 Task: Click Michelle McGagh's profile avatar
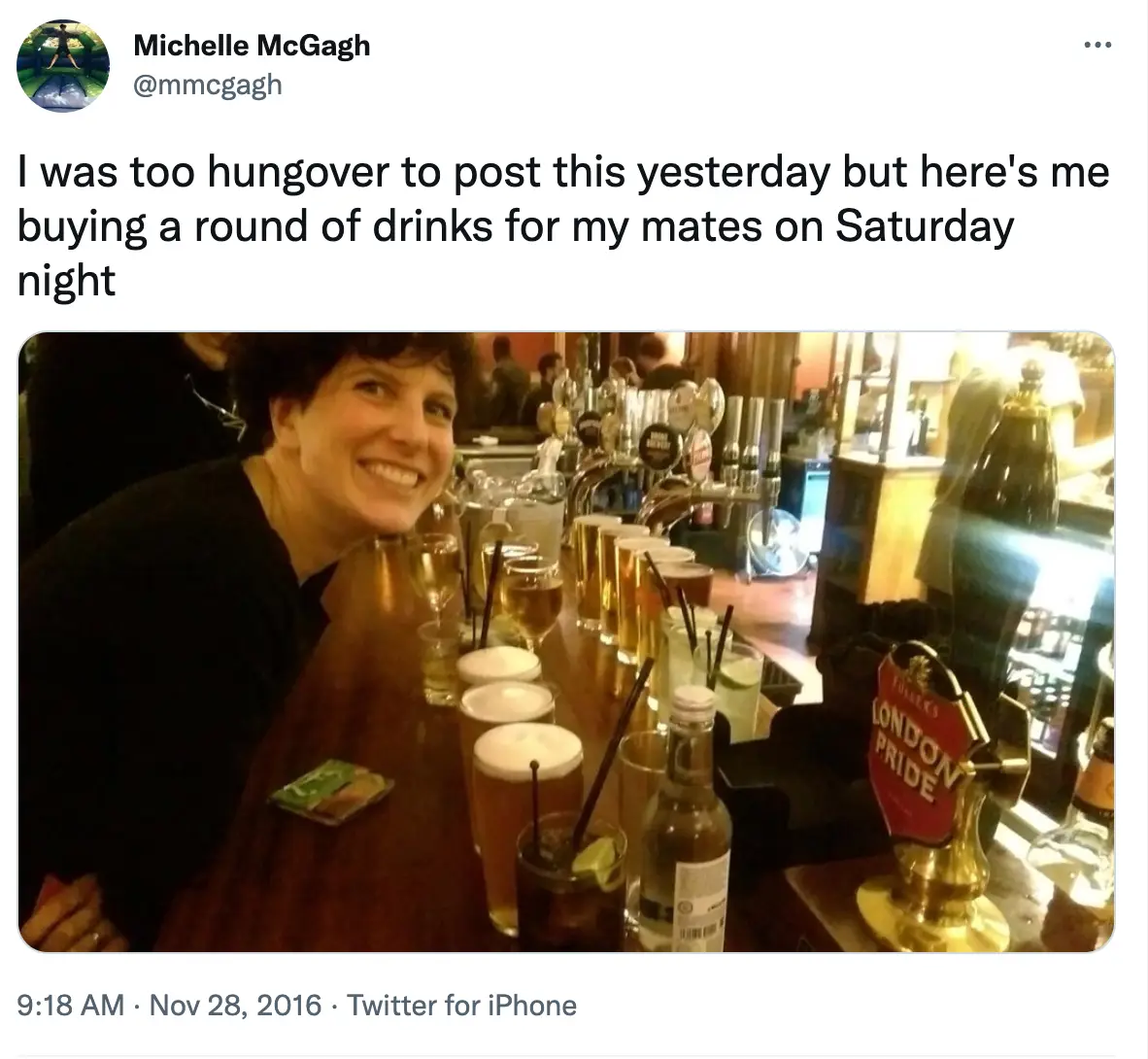click(x=63, y=65)
